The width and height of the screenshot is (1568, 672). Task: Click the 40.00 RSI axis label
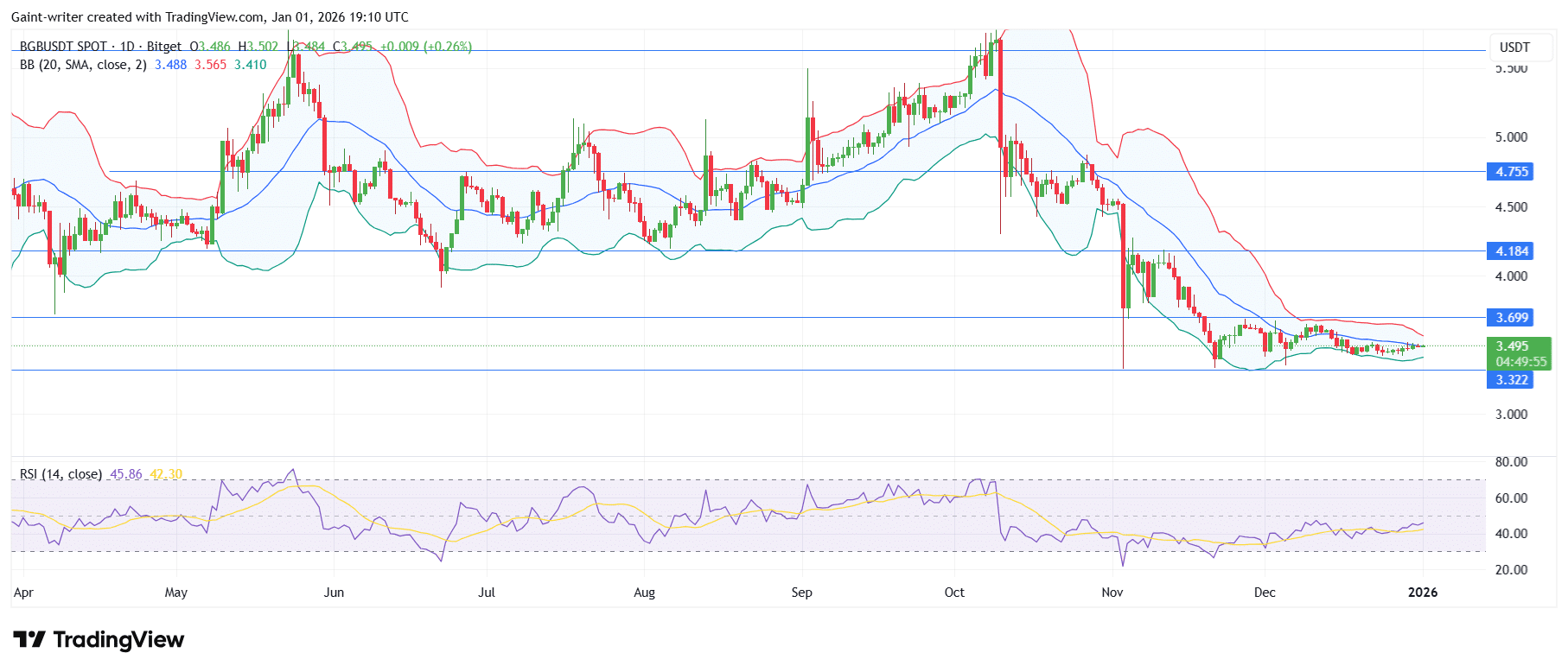[x=1512, y=534]
